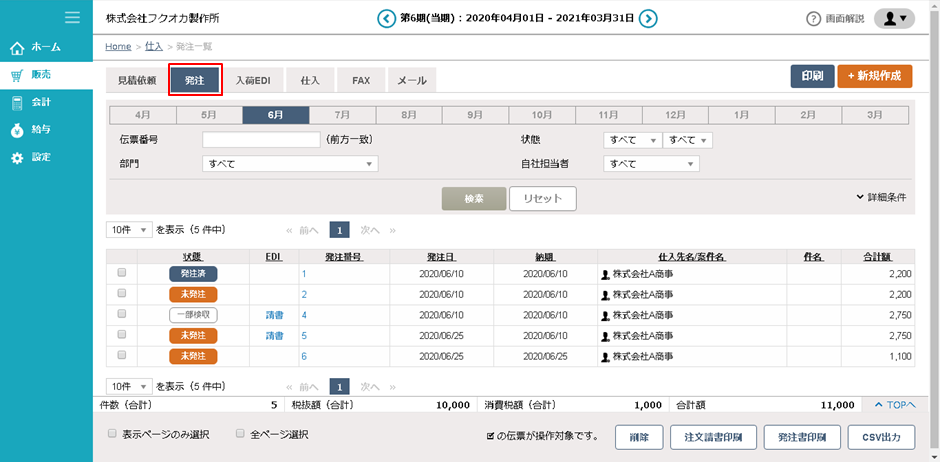
Task: Open 会計 section in sidebar
Action: click(x=40, y=102)
